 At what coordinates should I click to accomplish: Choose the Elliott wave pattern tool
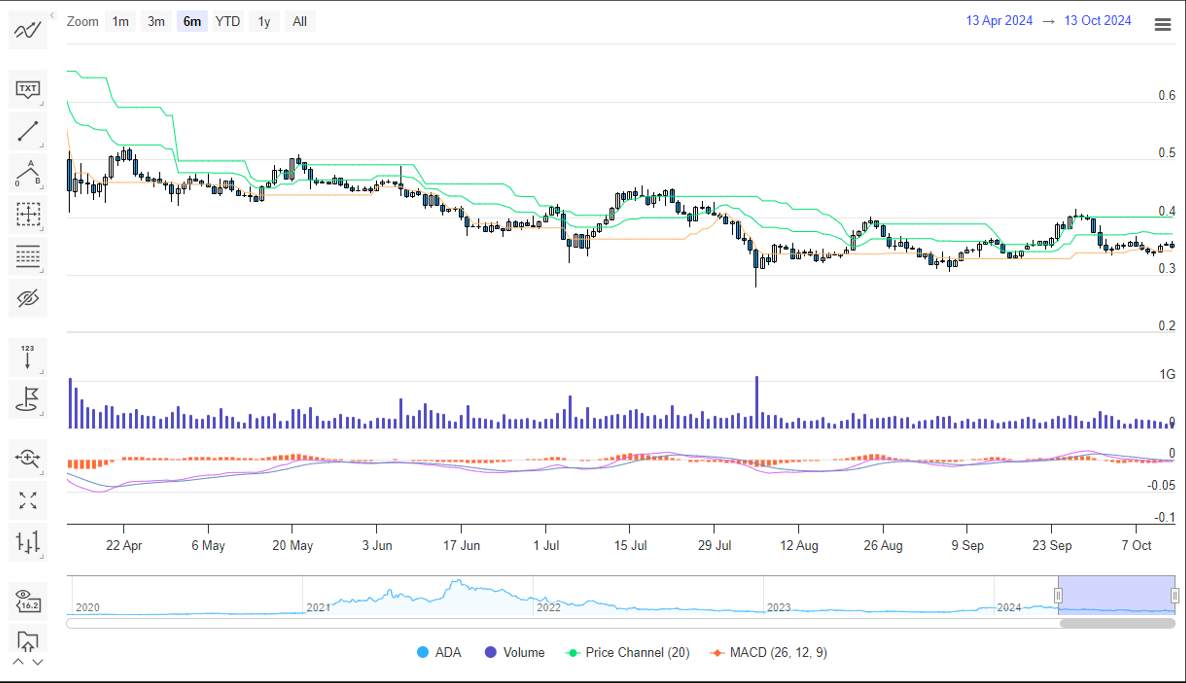click(x=27, y=173)
